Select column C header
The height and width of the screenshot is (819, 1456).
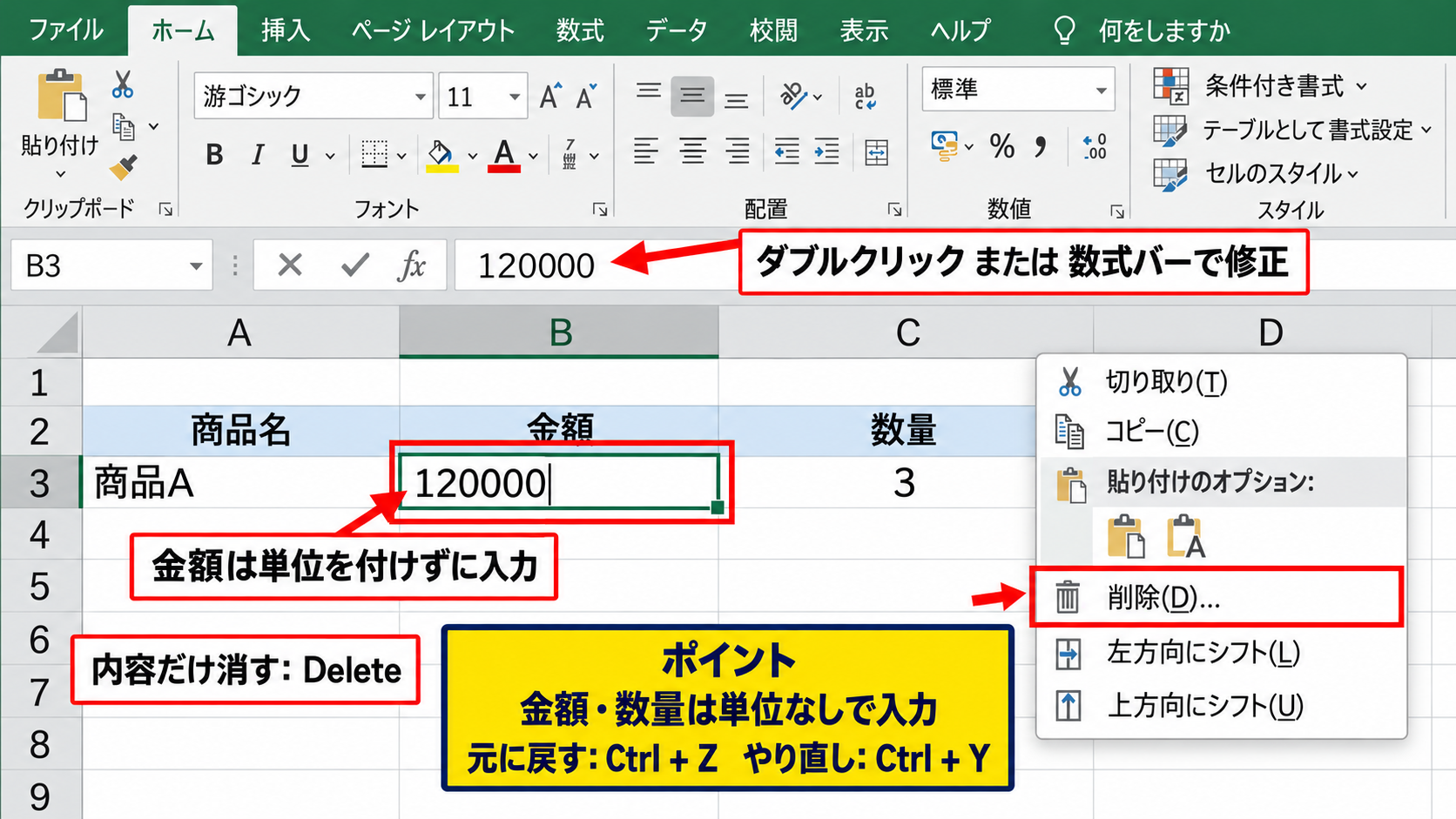[x=907, y=332]
